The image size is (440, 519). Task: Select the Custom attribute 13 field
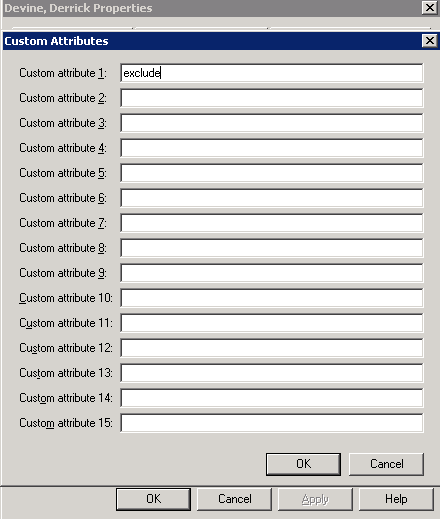click(272, 373)
